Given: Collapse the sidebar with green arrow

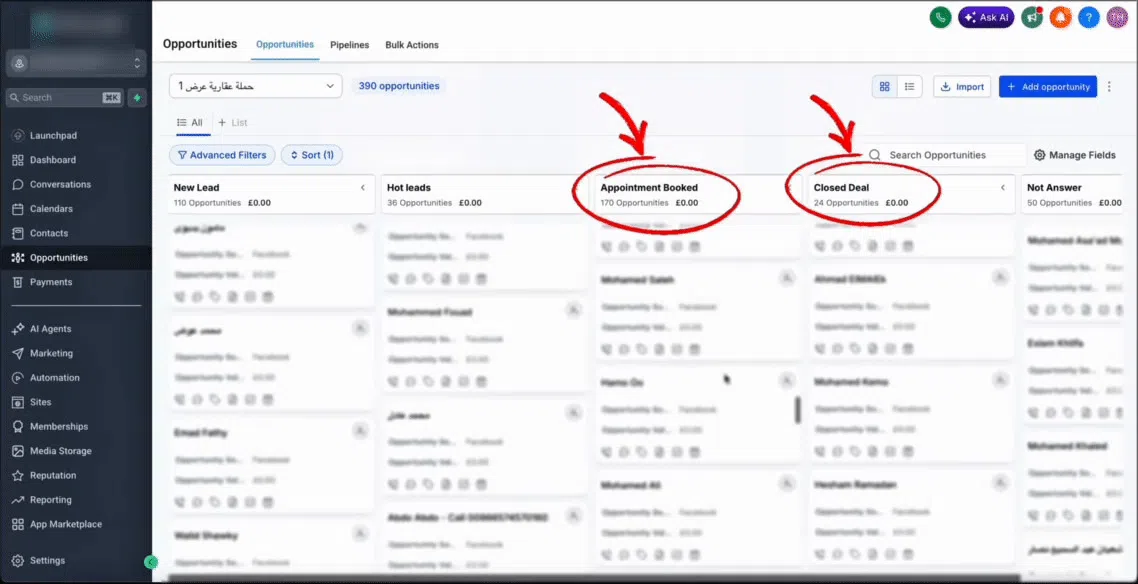Looking at the screenshot, I should pyautogui.click(x=150, y=562).
